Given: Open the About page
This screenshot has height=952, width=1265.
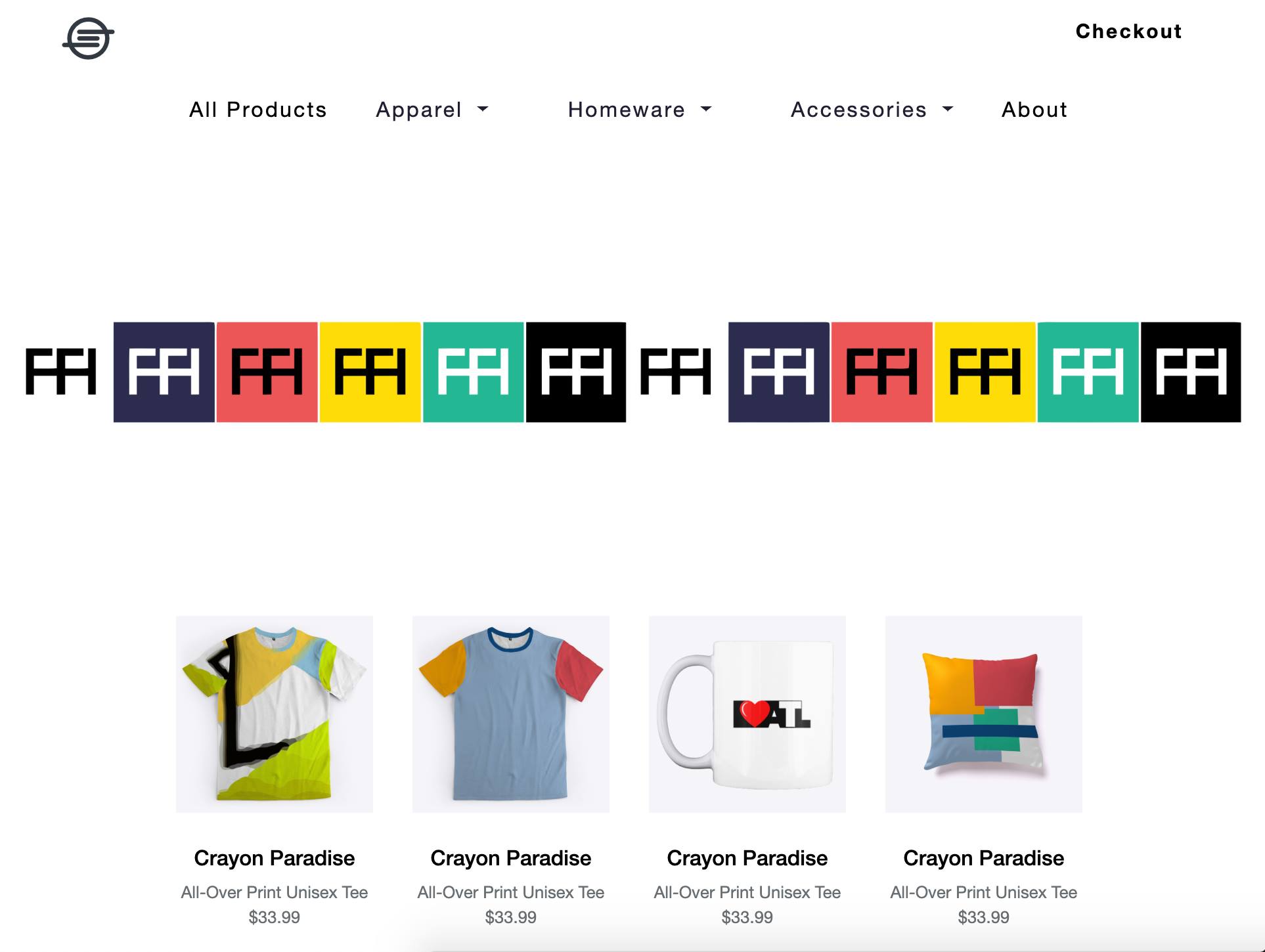Looking at the screenshot, I should (x=1034, y=110).
